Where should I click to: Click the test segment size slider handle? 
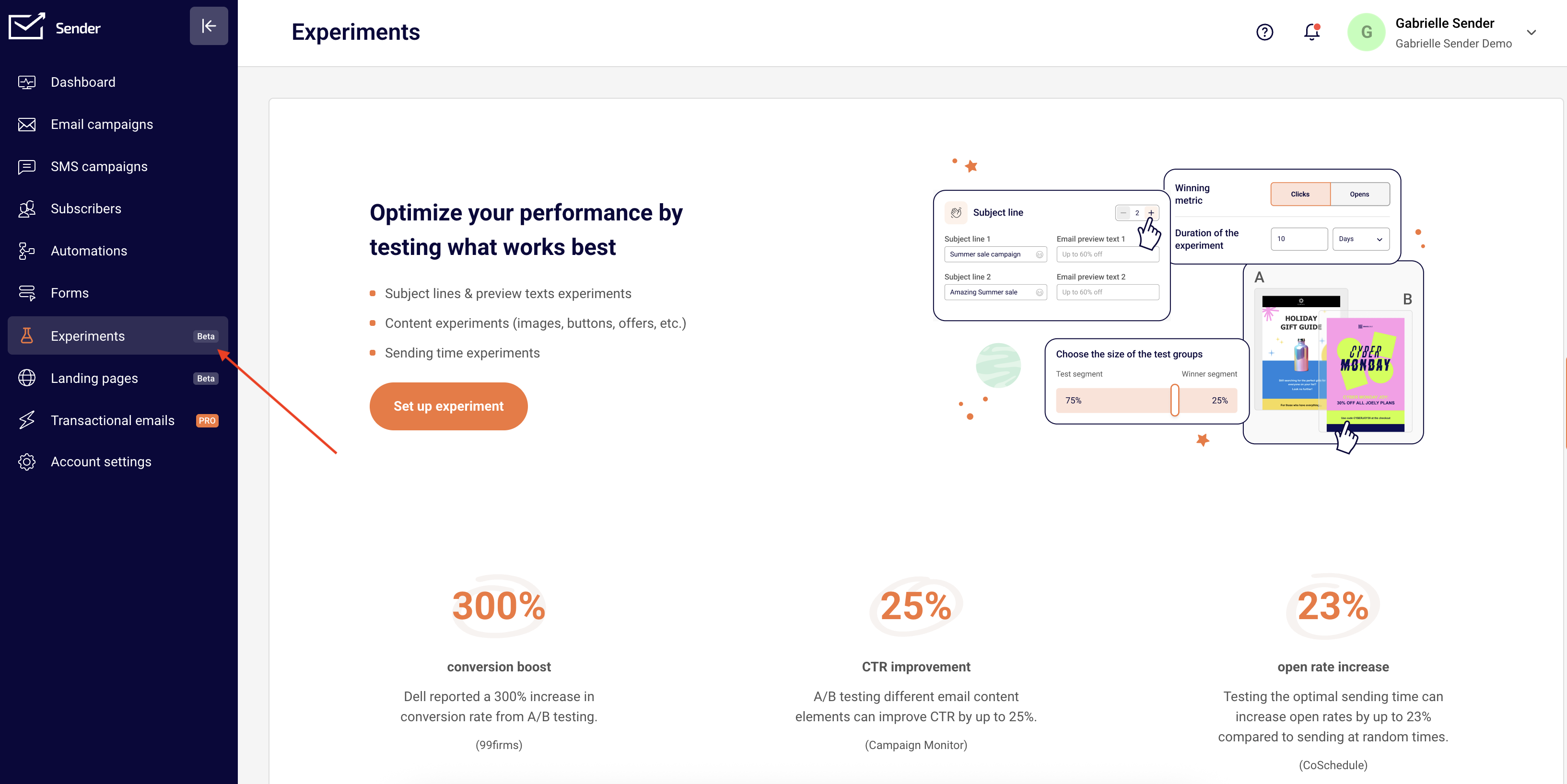1175,401
